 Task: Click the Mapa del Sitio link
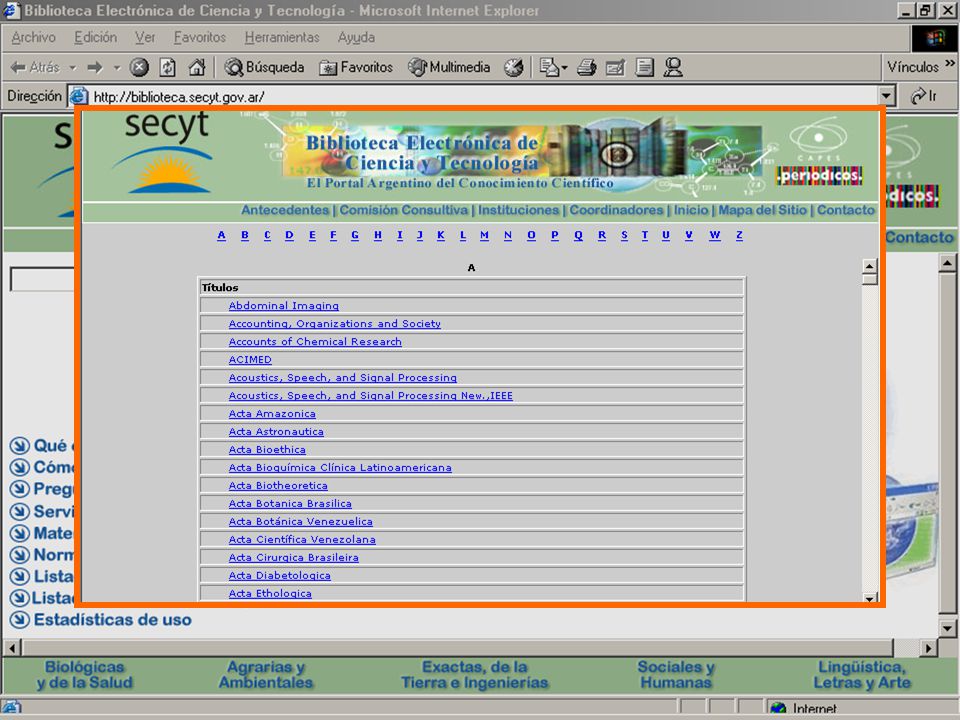pyautogui.click(x=762, y=210)
